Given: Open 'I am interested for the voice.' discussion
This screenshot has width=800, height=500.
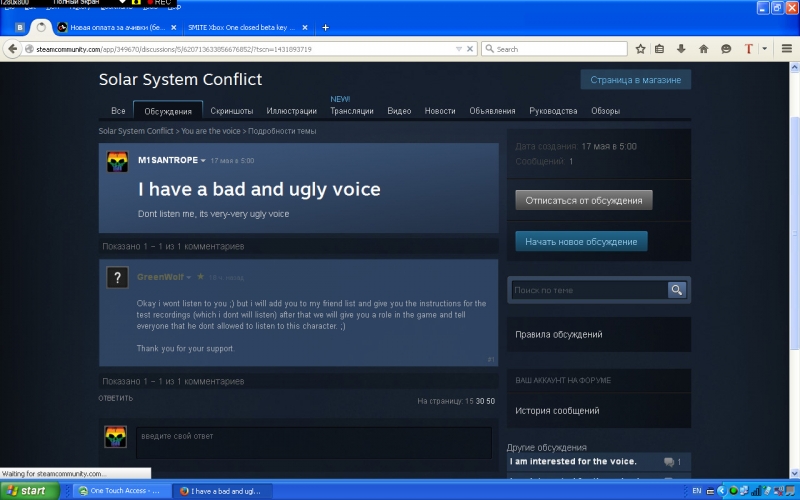Looking at the screenshot, I should (x=573, y=462).
